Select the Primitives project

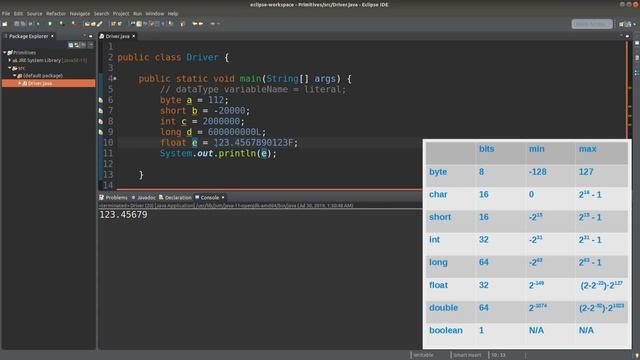click(24, 53)
